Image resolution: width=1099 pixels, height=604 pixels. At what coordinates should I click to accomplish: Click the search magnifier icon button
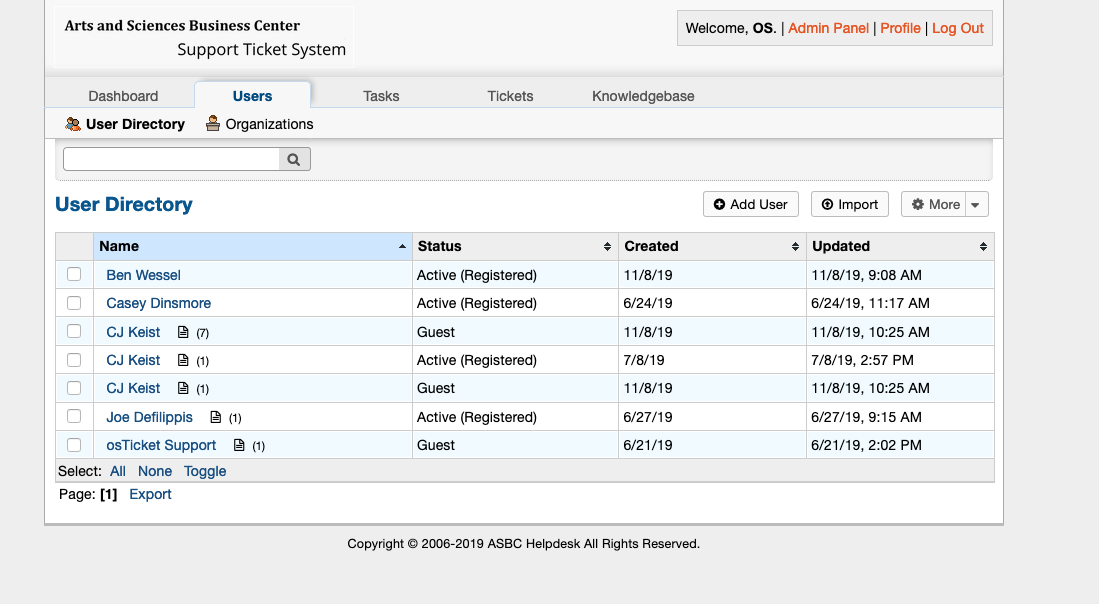[x=294, y=159]
